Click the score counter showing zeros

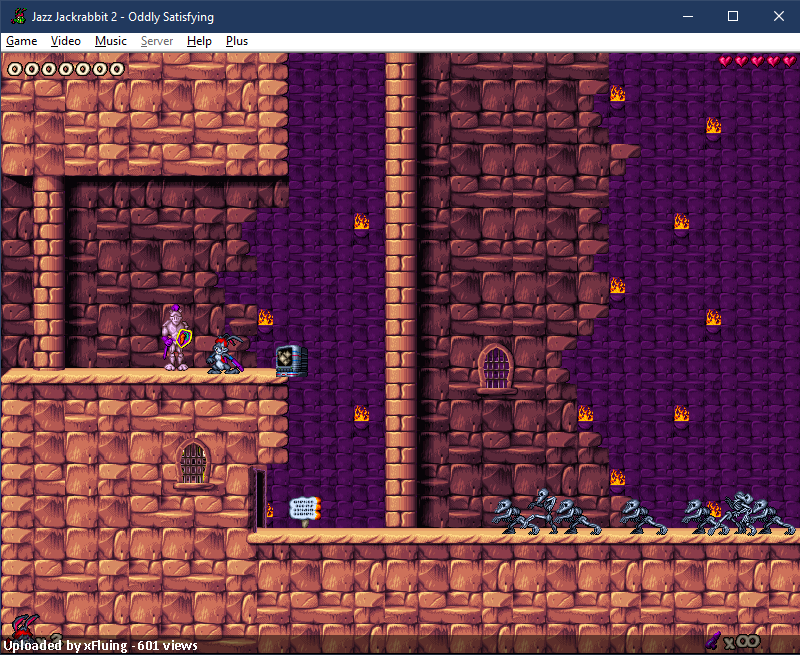(x=65, y=69)
